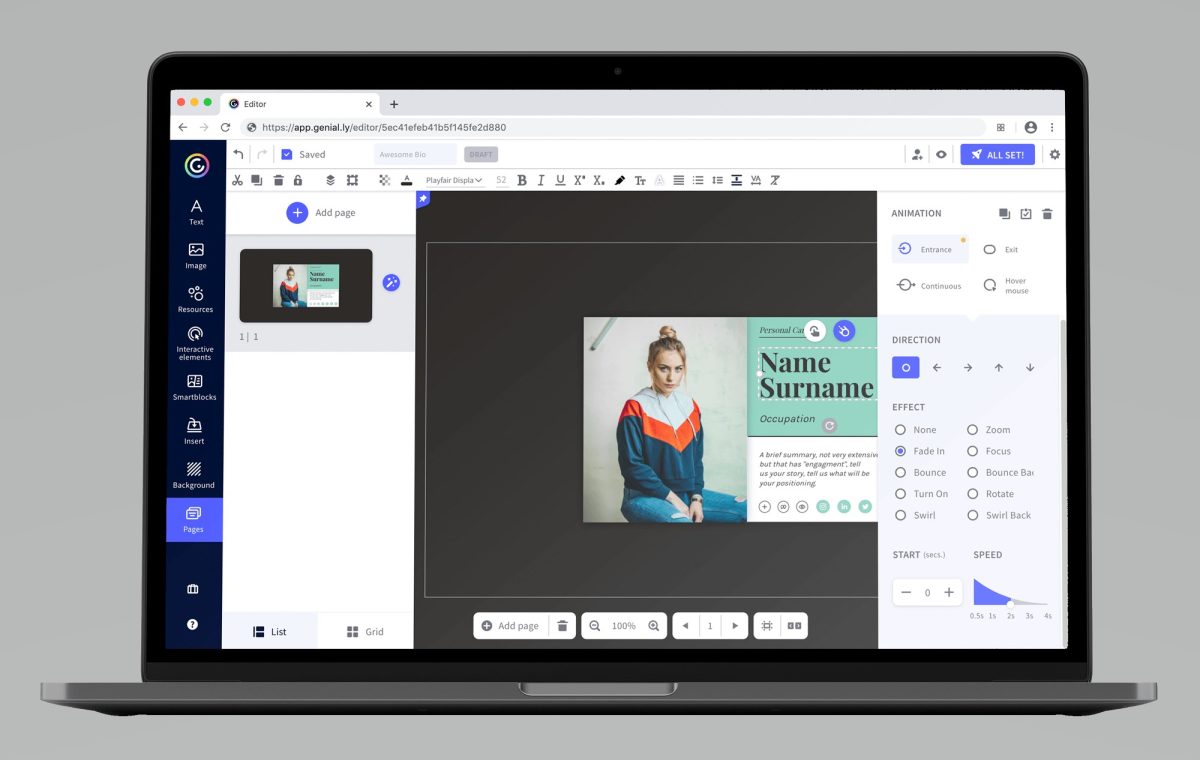The height and width of the screenshot is (760, 1200).
Task: Open the Background panel
Action: click(x=195, y=476)
